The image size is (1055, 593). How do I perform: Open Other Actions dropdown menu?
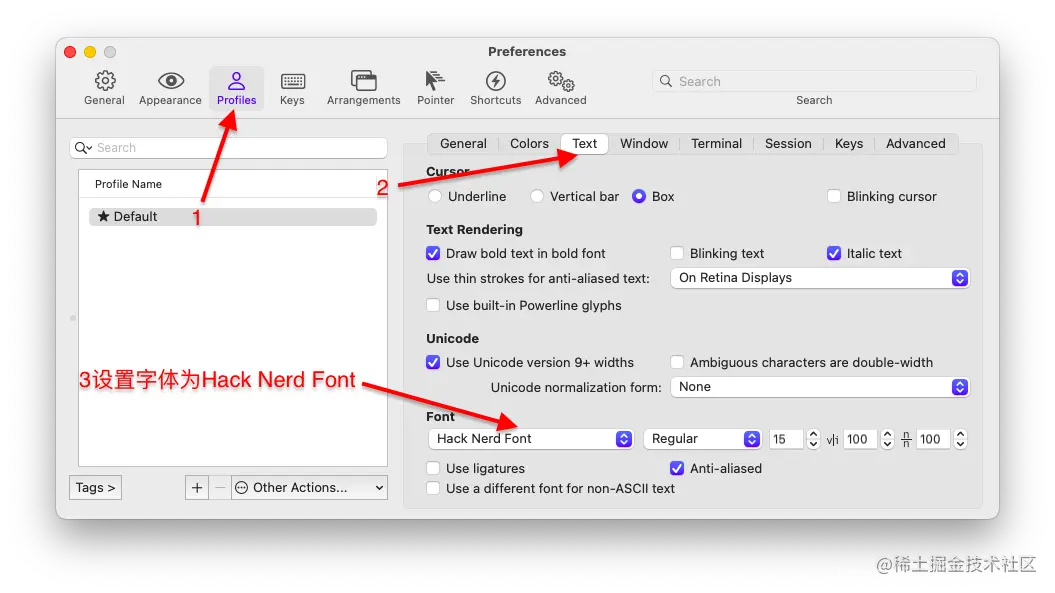[310, 487]
